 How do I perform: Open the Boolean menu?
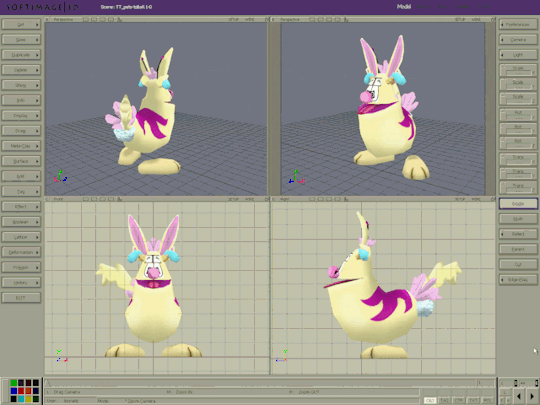(x=21, y=222)
